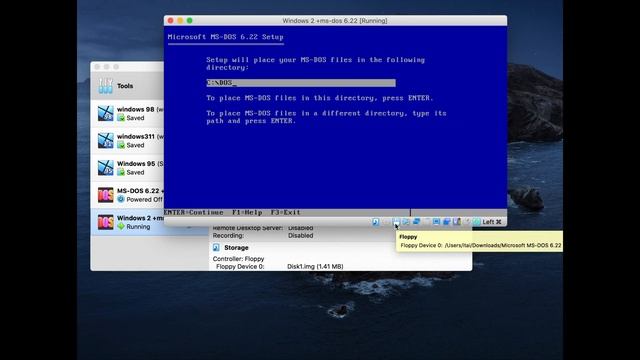Minimize the VM window with yellow button
The height and width of the screenshot is (360, 640).
coord(180,20)
